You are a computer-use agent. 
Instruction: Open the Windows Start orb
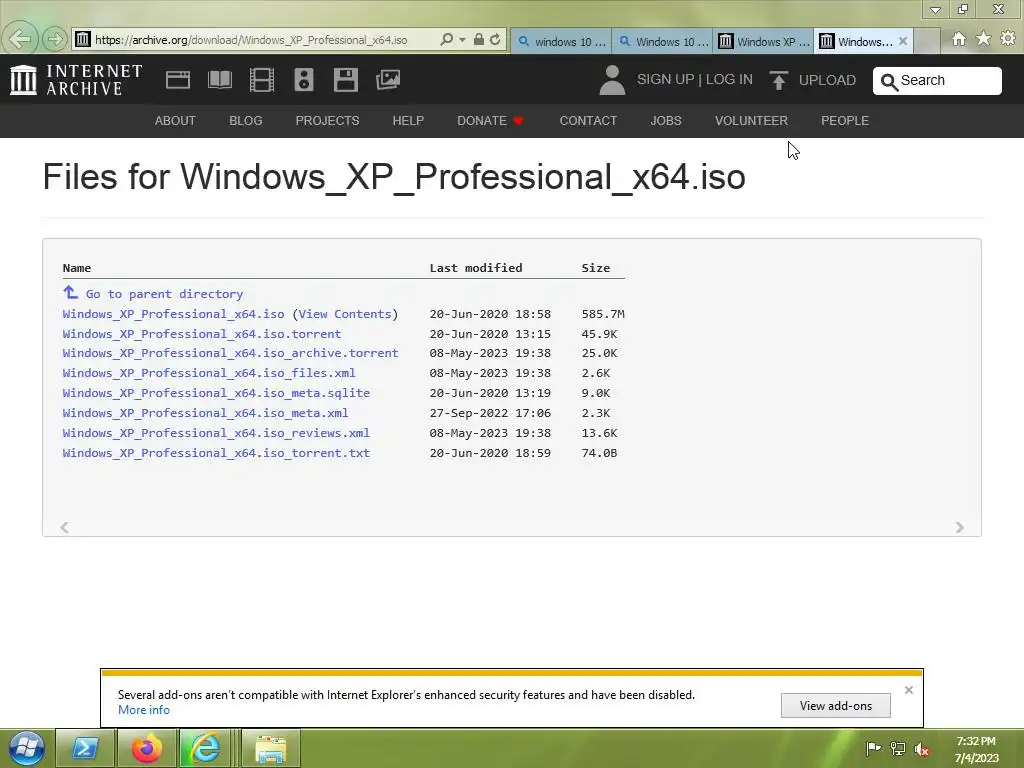coord(27,748)
